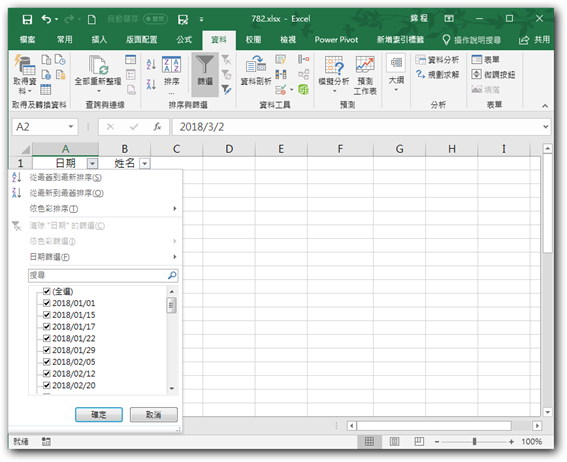Sort descending Z to A icon
The width and height of the screenshot is (567, 462).
[151, 84]
